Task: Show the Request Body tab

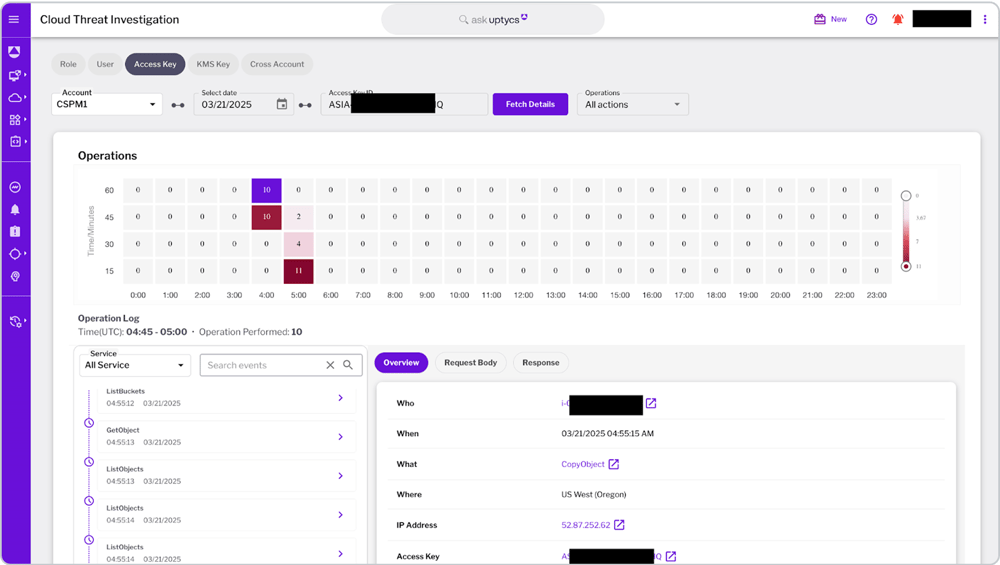Action: [x=471, y=362]
